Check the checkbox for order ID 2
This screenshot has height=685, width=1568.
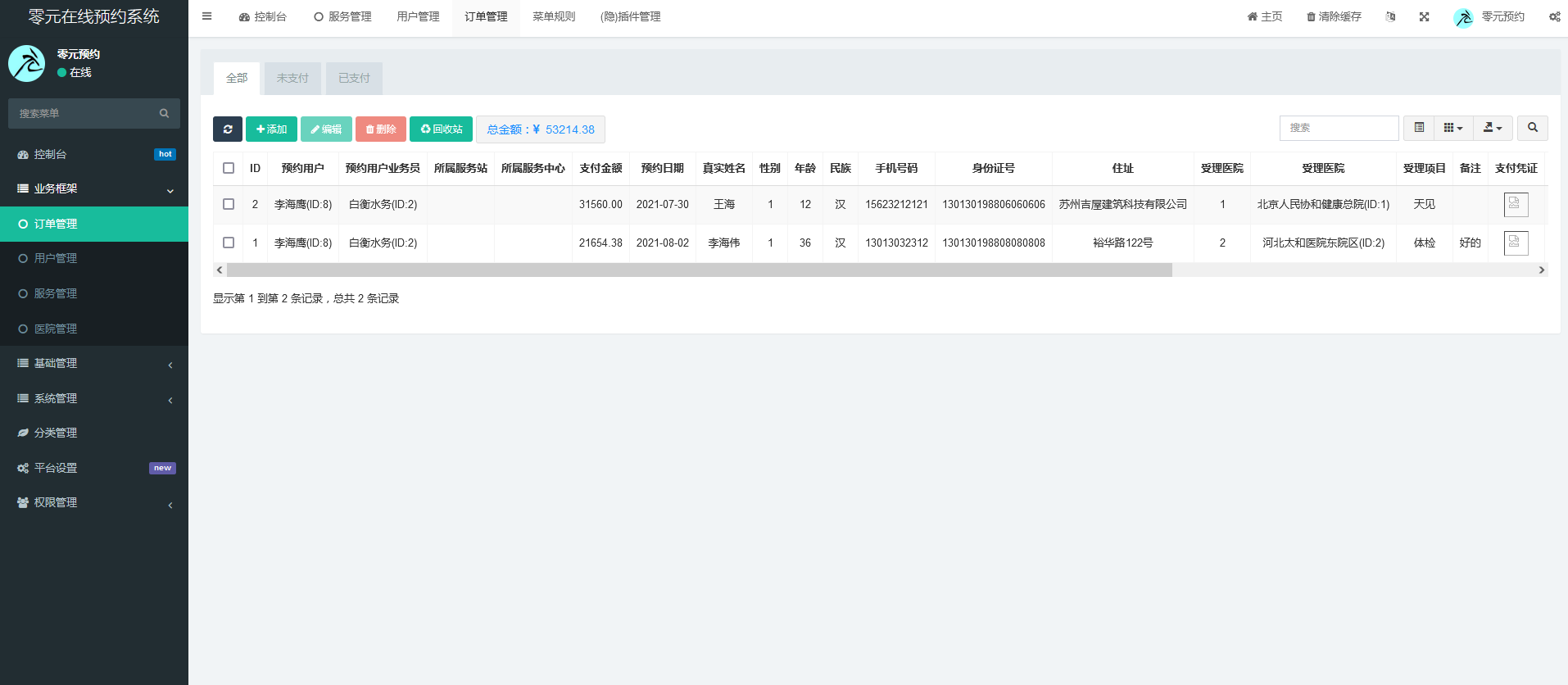coord(229,204)
